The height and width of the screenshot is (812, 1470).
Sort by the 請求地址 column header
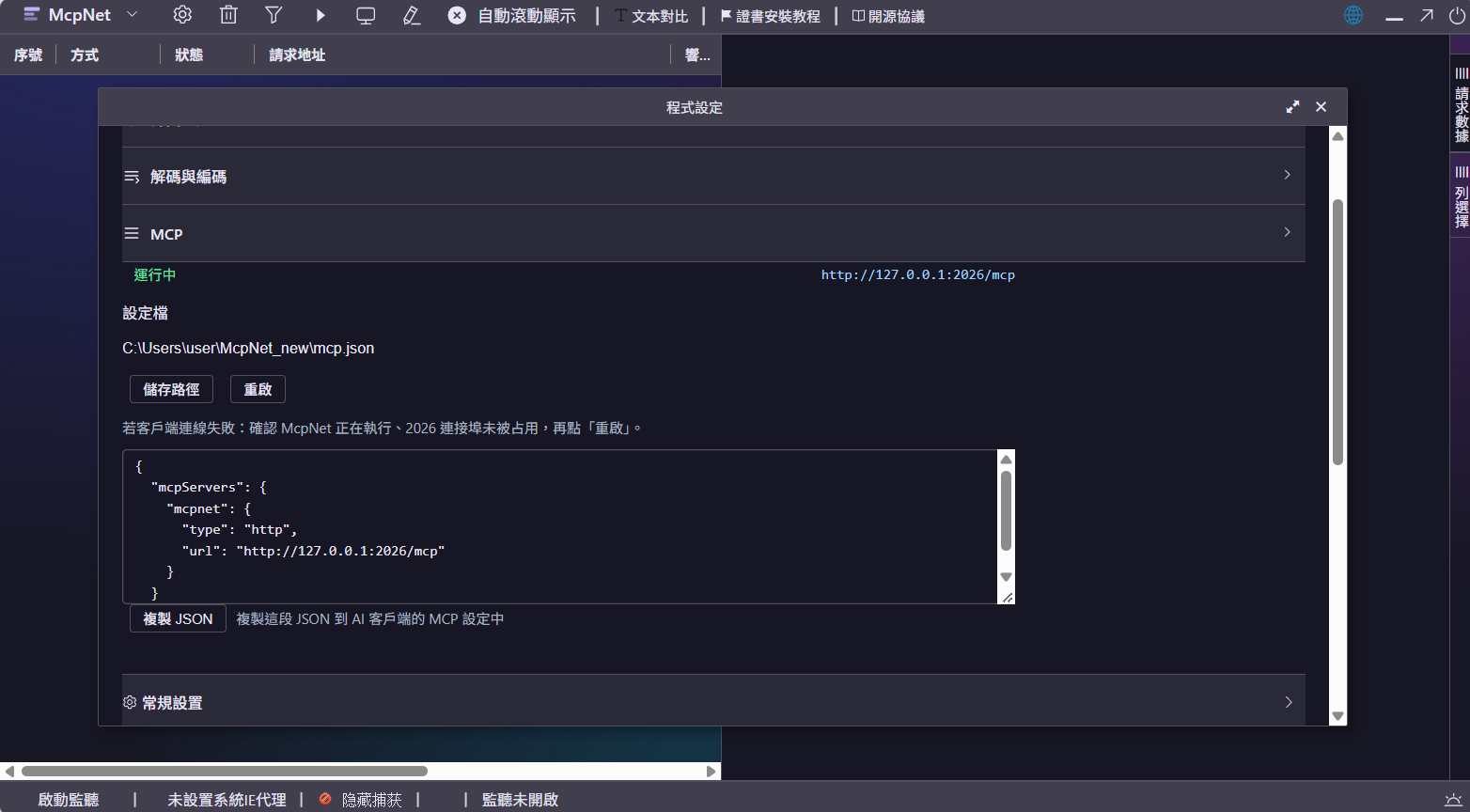(297, 55)
